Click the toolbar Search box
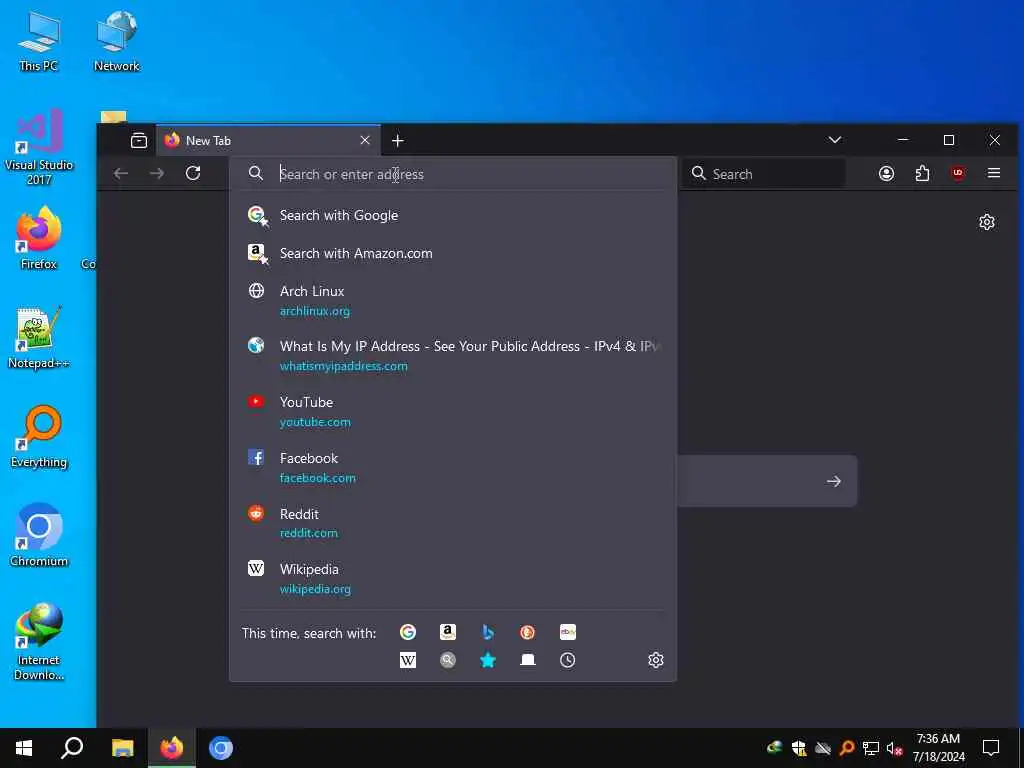This screenshot has height=768, width=1024. pos(763,174)
